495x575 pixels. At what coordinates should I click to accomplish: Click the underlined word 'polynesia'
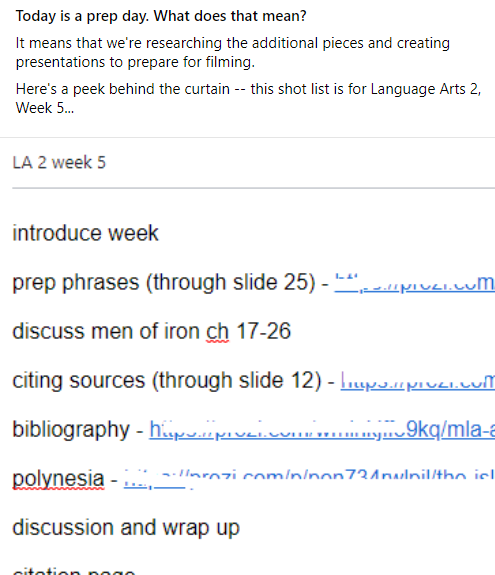58,479
